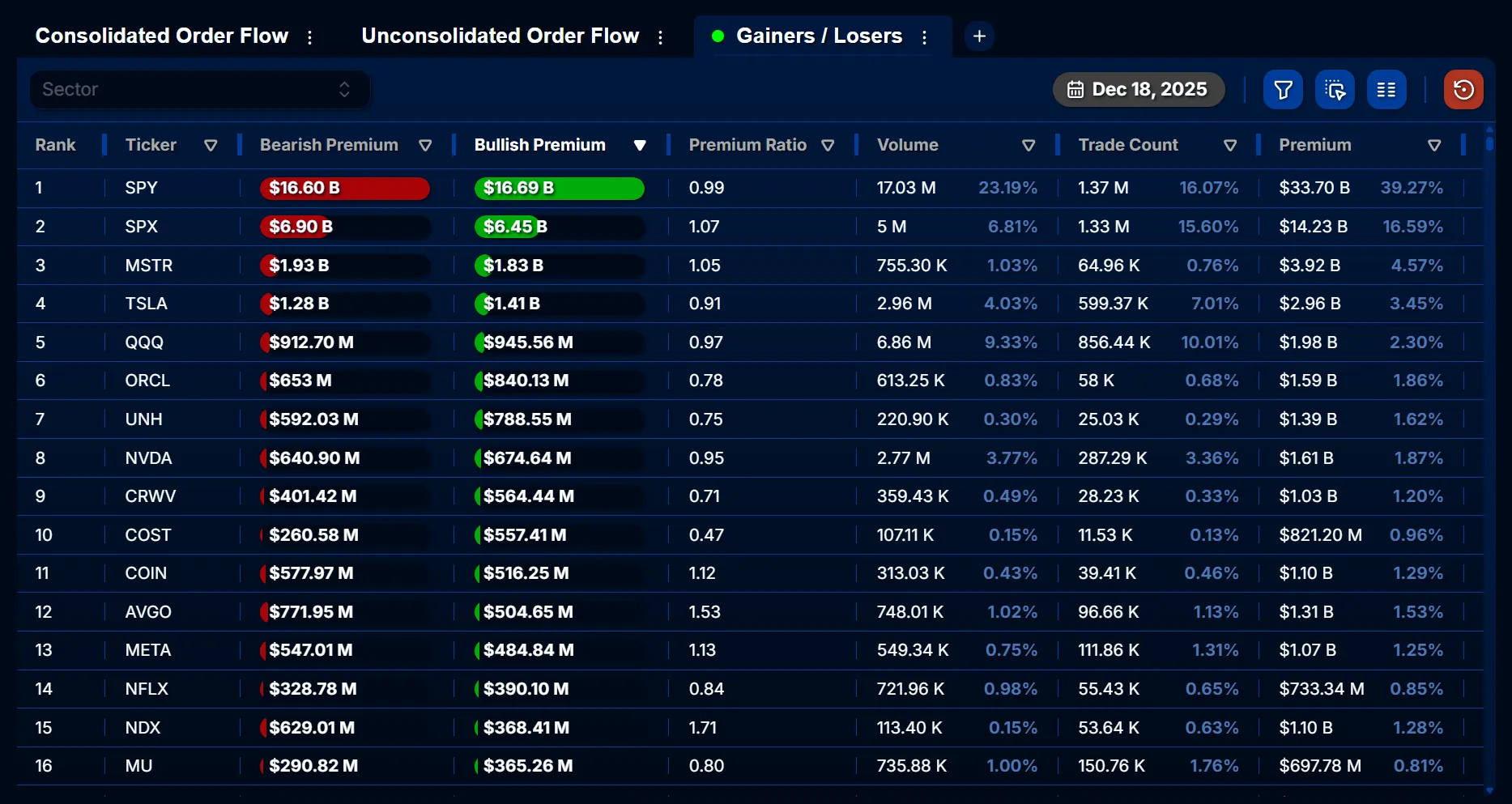Click NVDA trade count 287.29 K

tap(1112, 458)
